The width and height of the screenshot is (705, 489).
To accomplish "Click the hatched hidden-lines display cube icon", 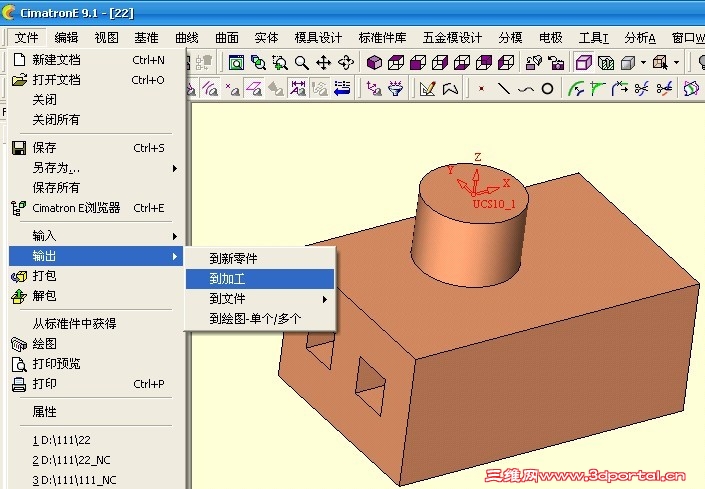I will 606,62.
